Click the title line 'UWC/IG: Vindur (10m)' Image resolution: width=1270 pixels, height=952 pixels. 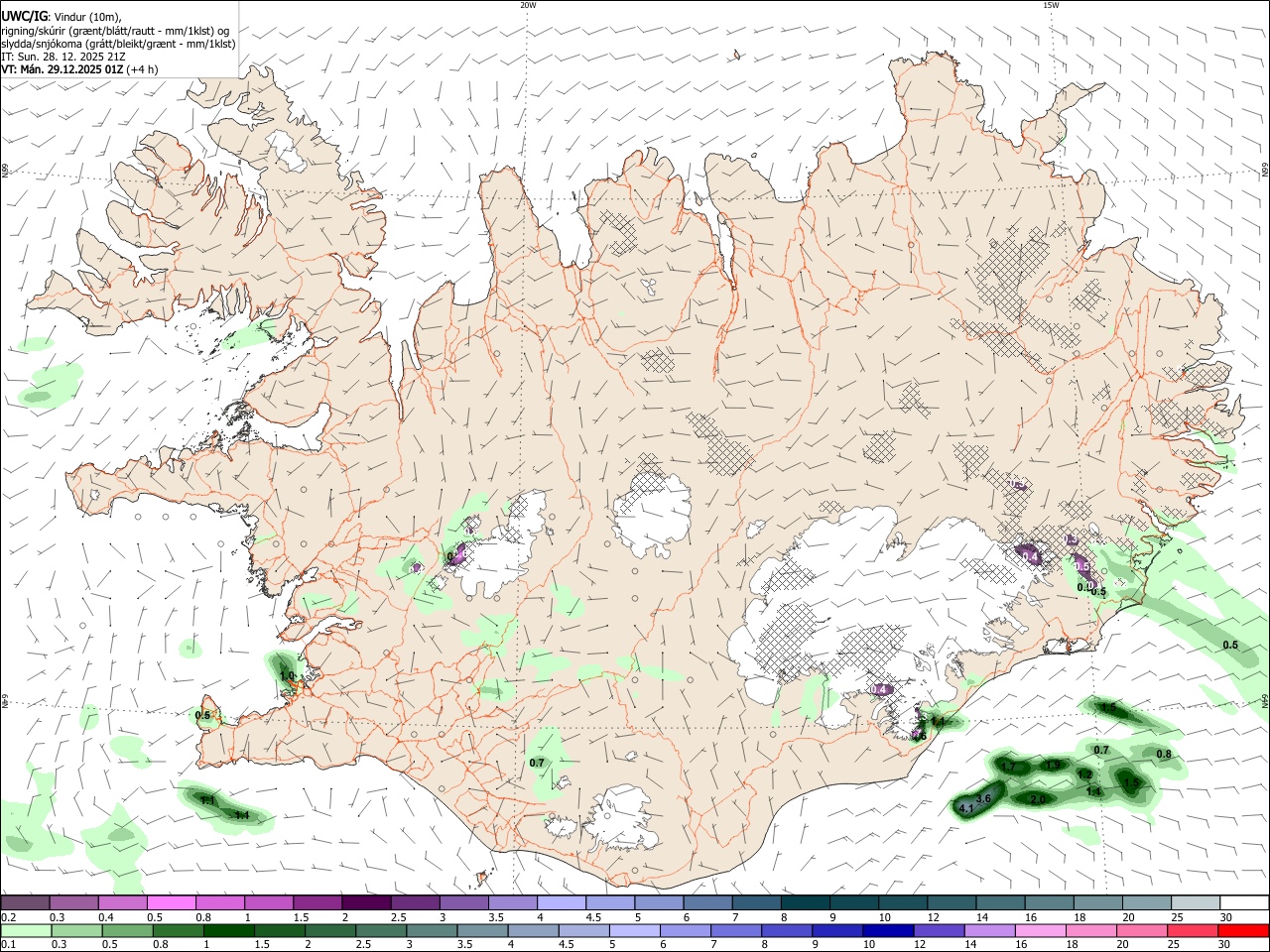pyautogui.click(x=62, y=17)
